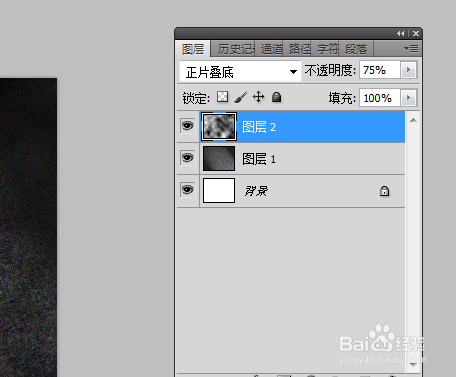The height and width of the screenshot is (377, 456).
Task: Hide 背景 layer with eye icon
Action: (187, 190)
